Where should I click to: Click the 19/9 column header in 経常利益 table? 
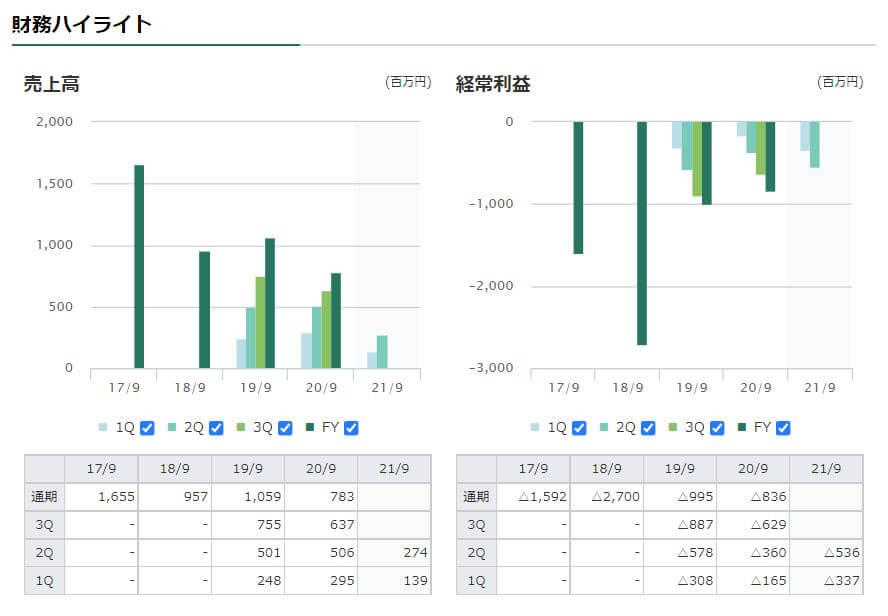[x=680, y=469]
